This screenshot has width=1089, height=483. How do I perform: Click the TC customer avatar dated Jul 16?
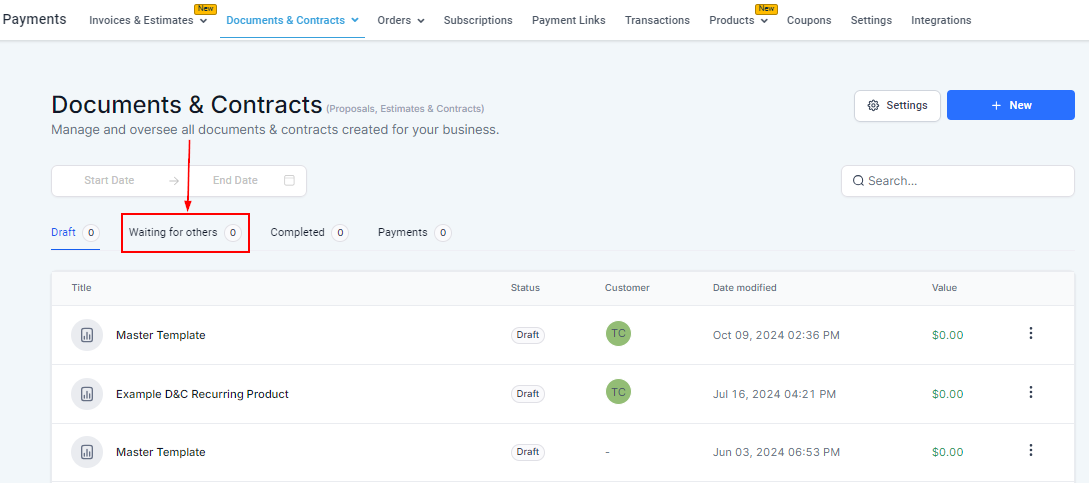618,393
